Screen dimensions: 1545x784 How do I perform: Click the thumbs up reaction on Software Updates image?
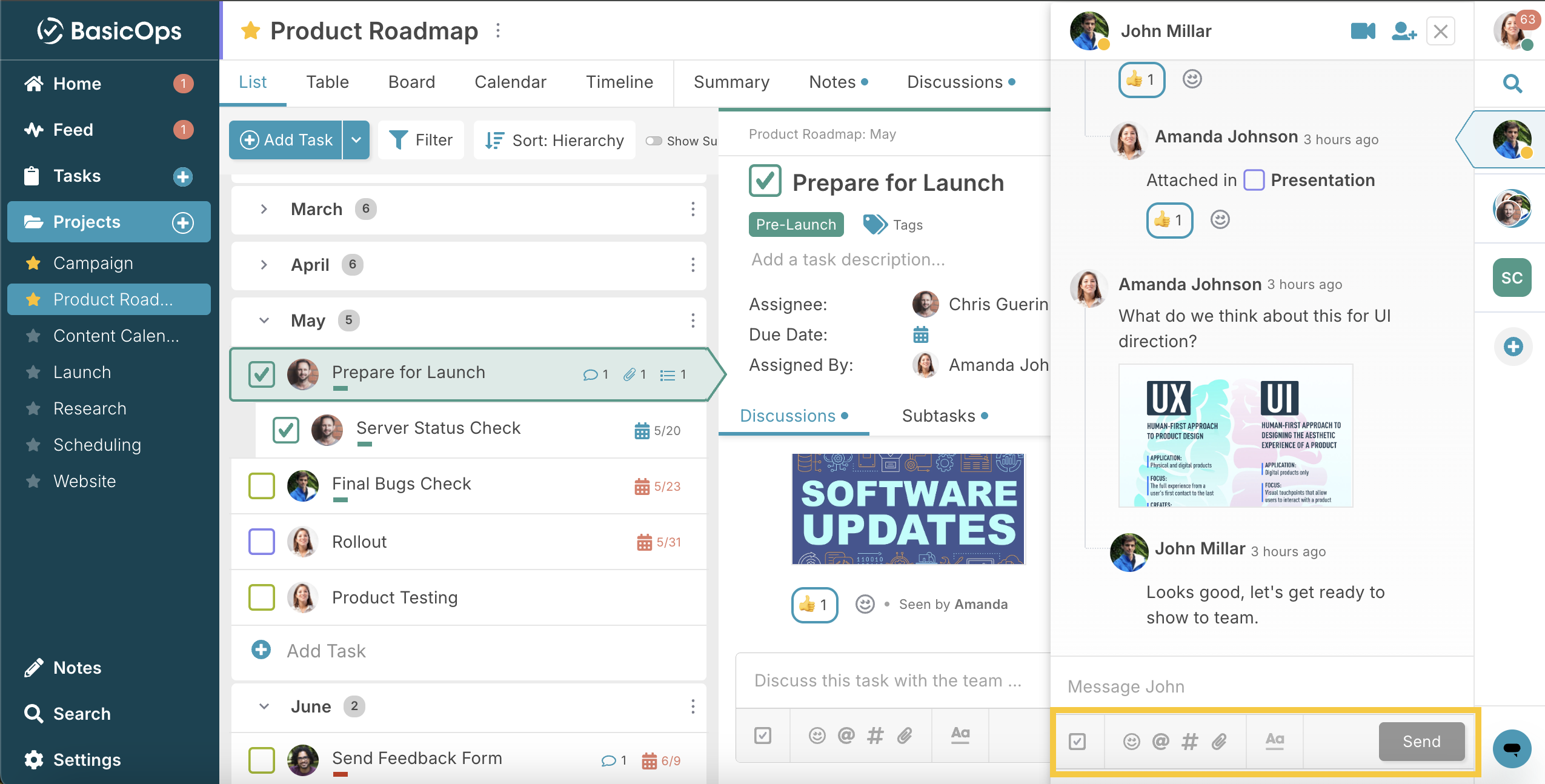pos(814,604)
